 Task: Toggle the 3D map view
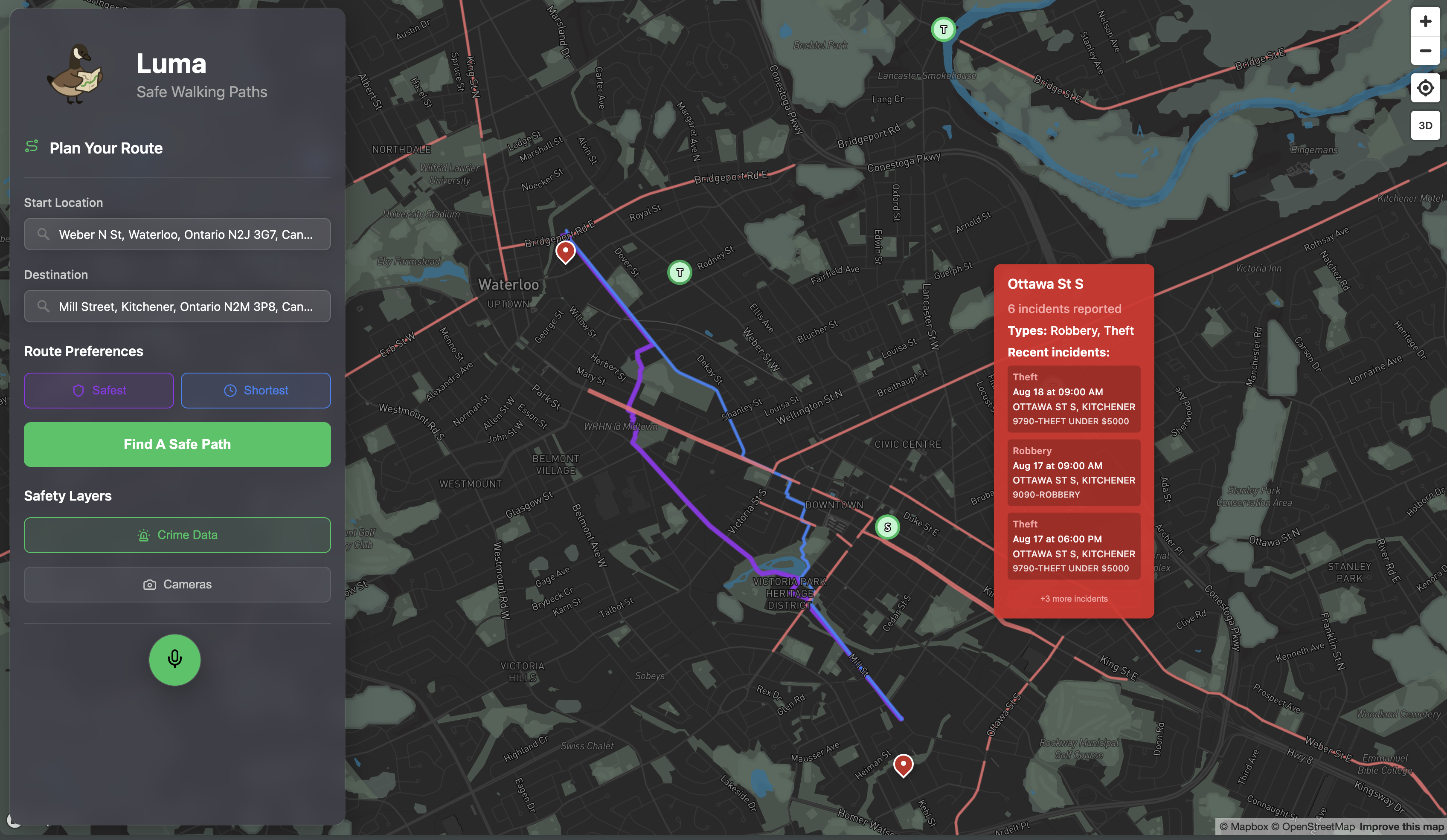[x=1425, y=125]
